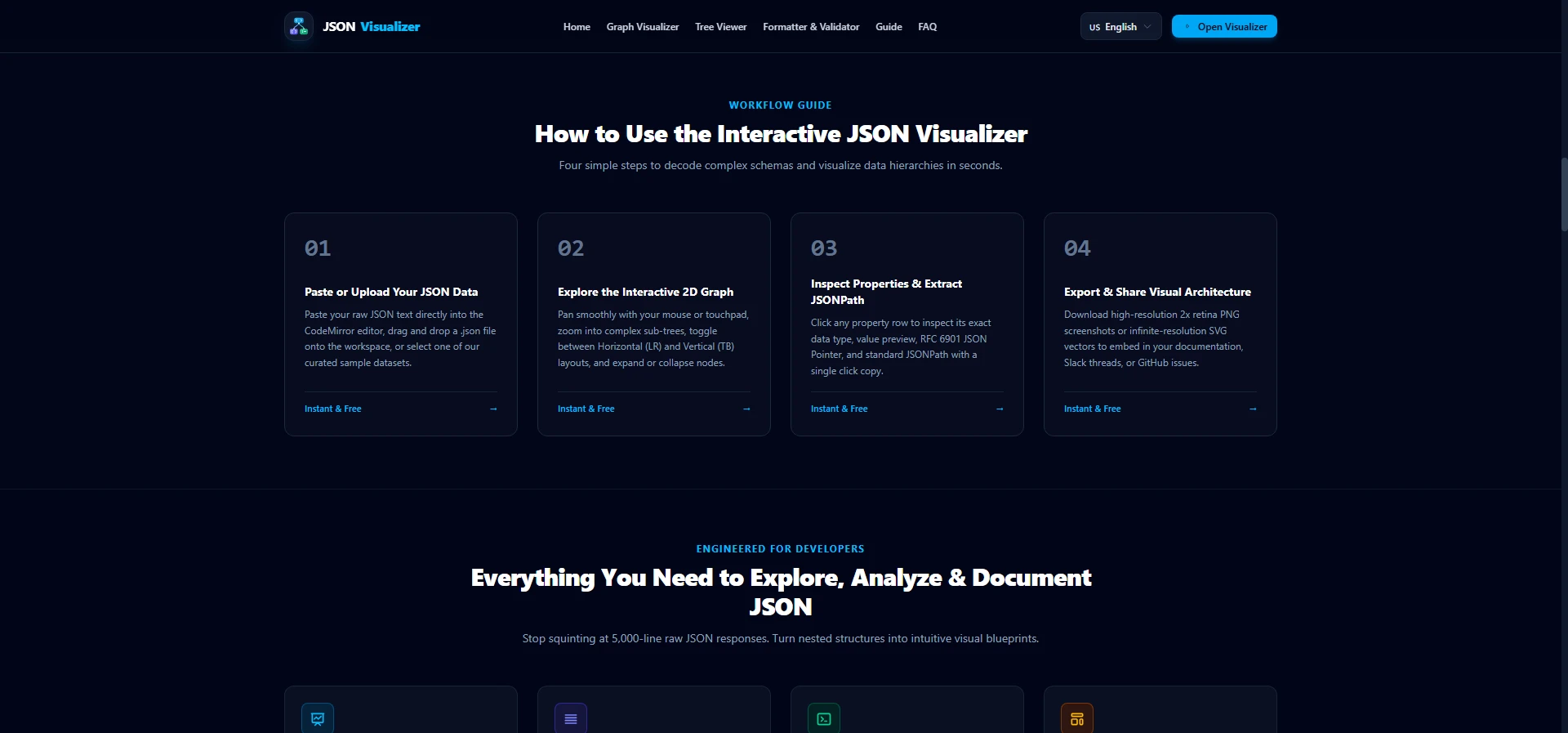
Task: Click 'Inspect Properties & Extract JSONPath' heading
Action: (x=886, y=292)
